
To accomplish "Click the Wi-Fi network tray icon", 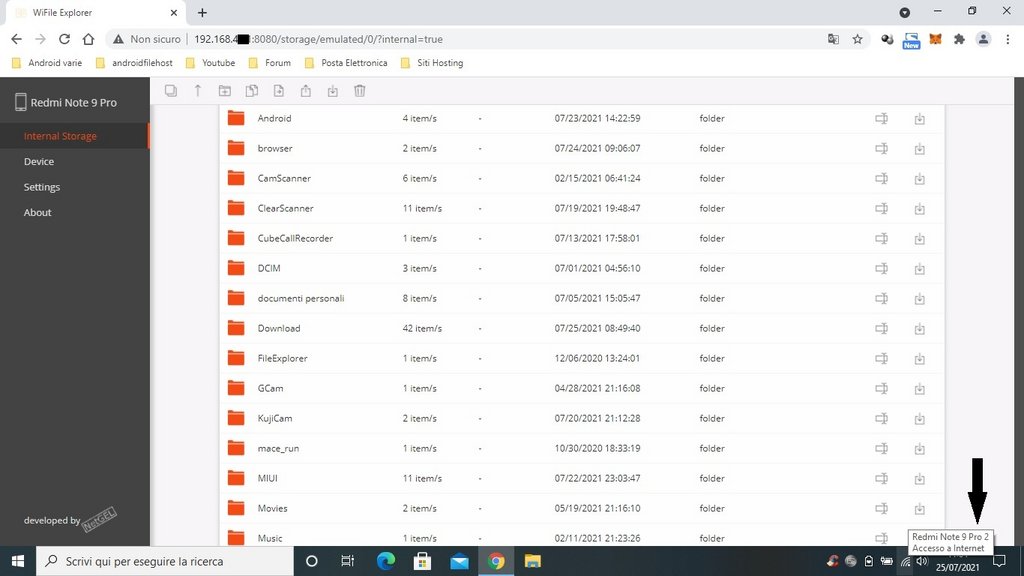I will click(x=905, y=561).
